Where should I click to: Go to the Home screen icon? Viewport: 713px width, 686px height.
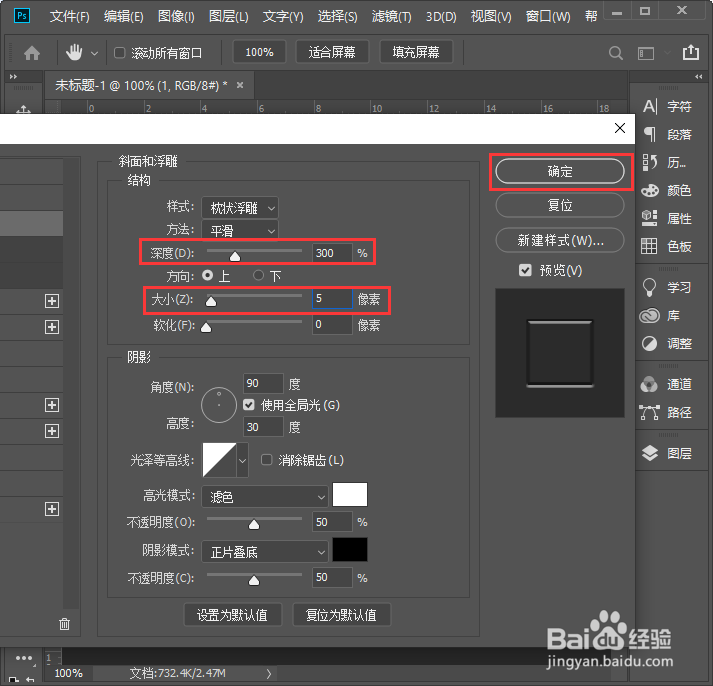(32, 53)
